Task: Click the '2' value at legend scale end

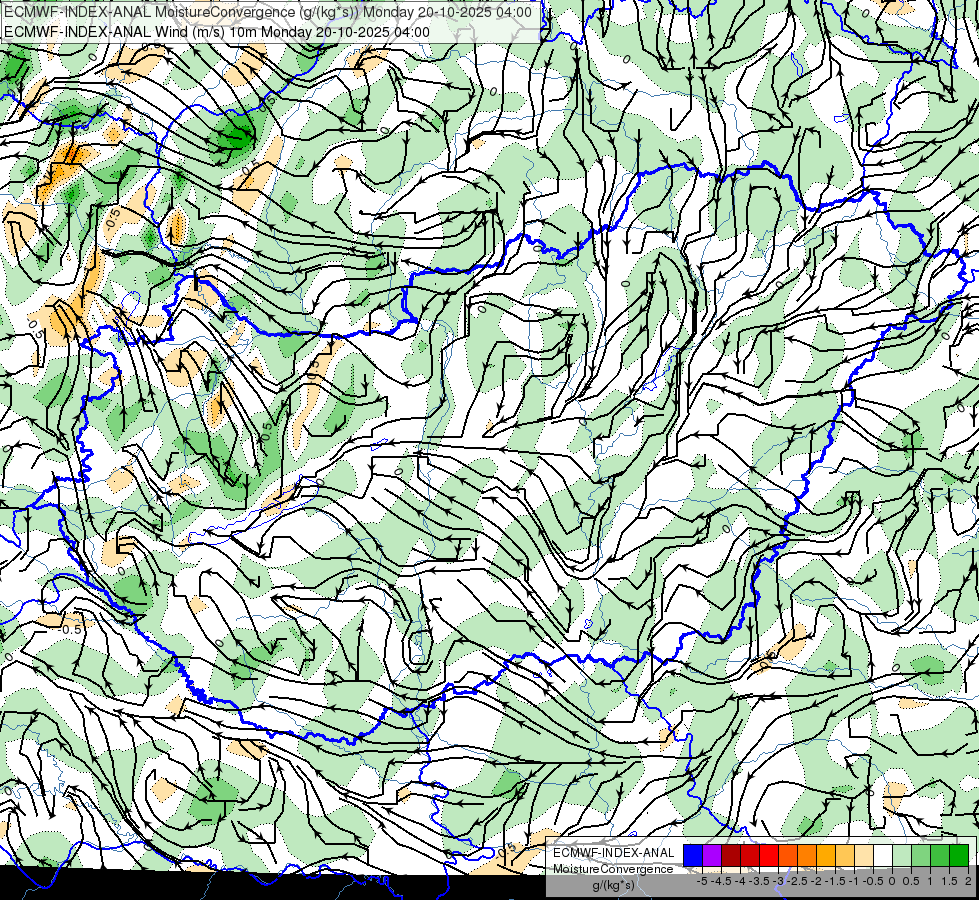Action: pos(968,881)
